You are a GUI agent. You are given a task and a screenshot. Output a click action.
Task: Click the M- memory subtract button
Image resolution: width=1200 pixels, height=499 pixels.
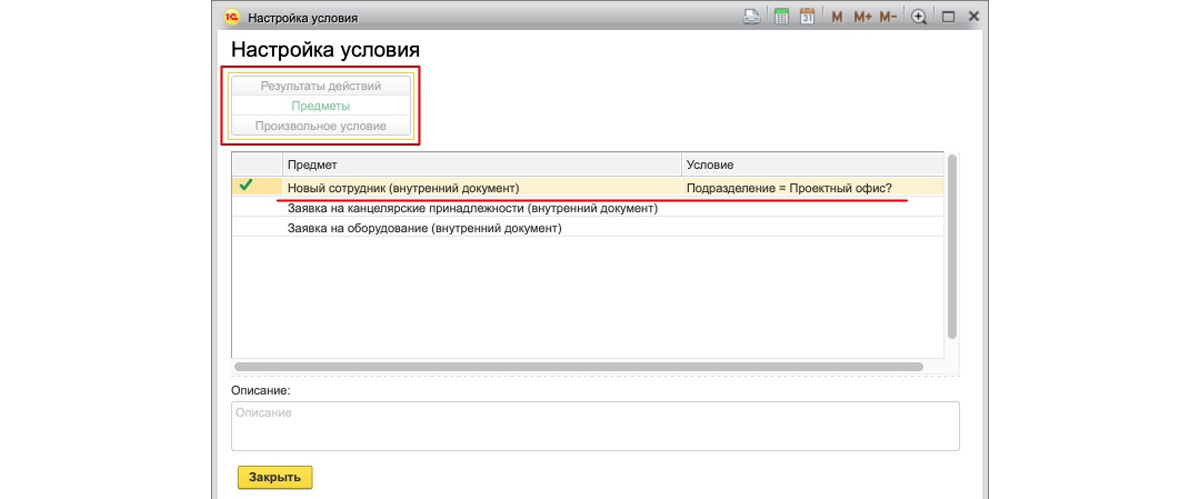click(x=888, y=17)
